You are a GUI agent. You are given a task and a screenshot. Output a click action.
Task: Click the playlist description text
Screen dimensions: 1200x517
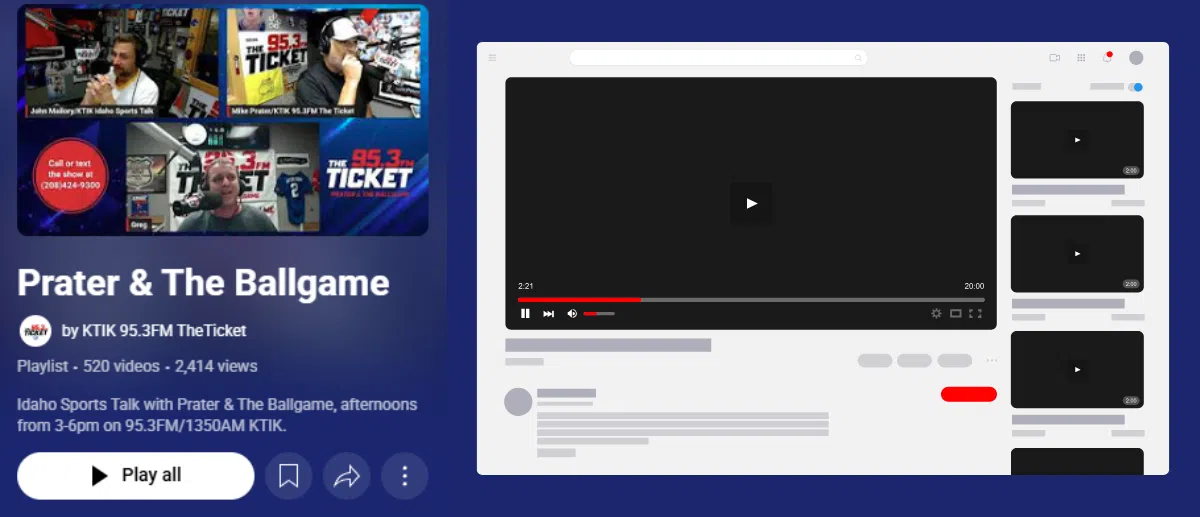click(217, 415)
